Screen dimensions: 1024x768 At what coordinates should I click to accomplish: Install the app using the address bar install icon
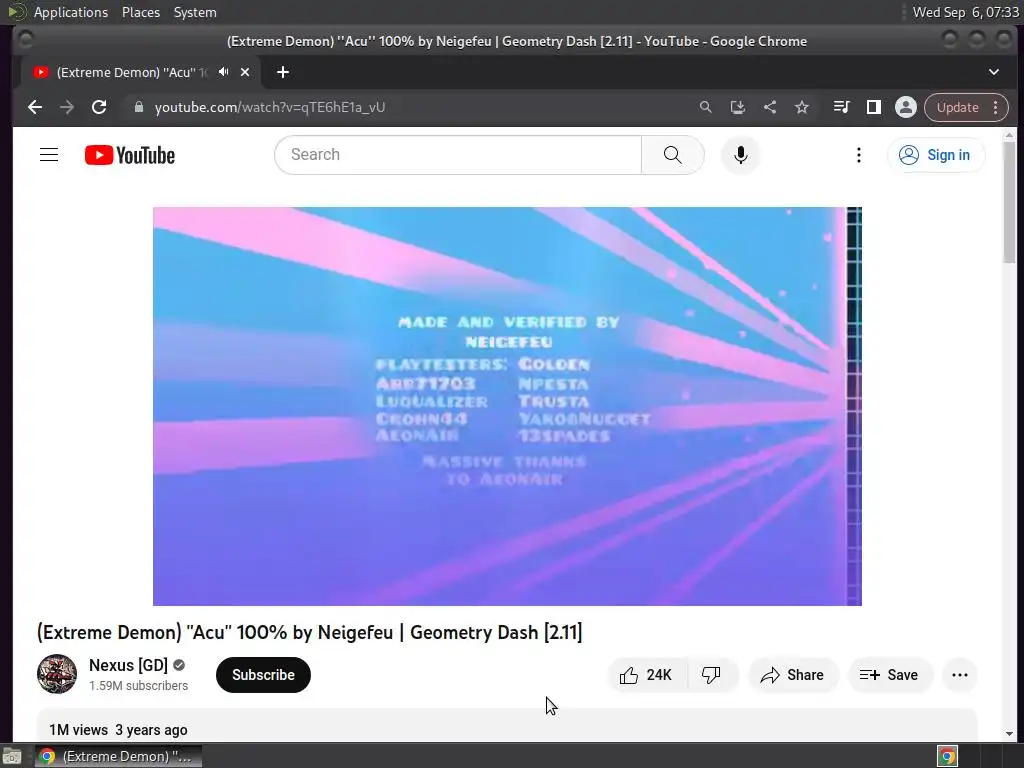(738, 107)
